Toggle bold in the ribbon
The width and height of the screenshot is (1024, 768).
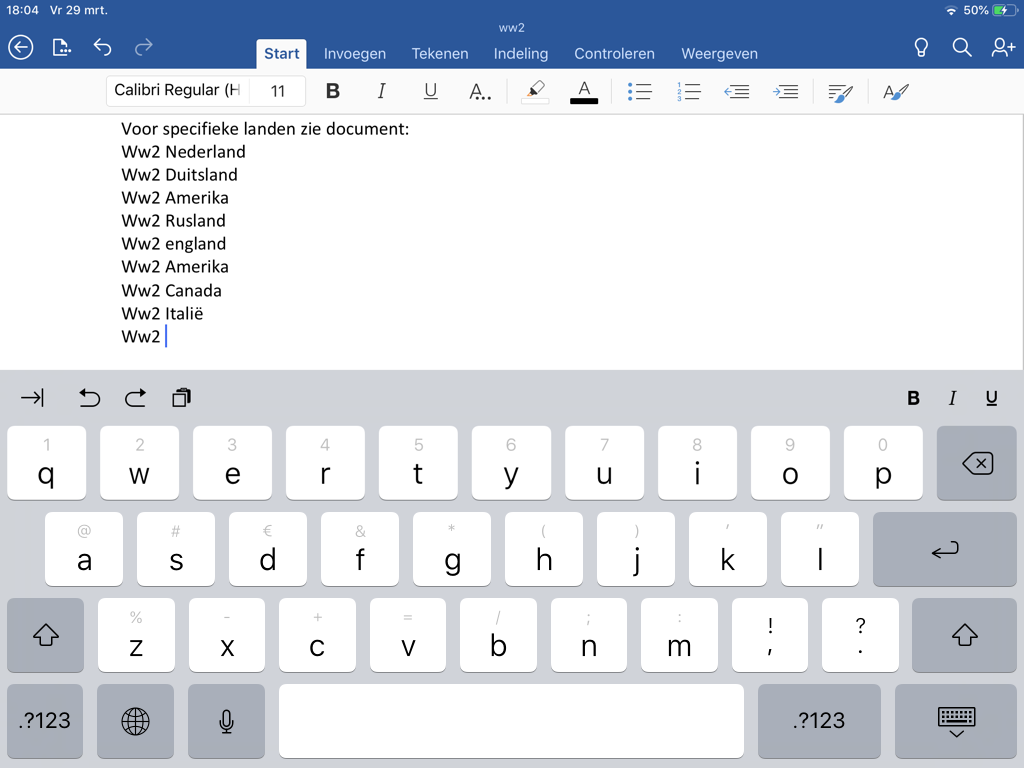pos(333,91)
